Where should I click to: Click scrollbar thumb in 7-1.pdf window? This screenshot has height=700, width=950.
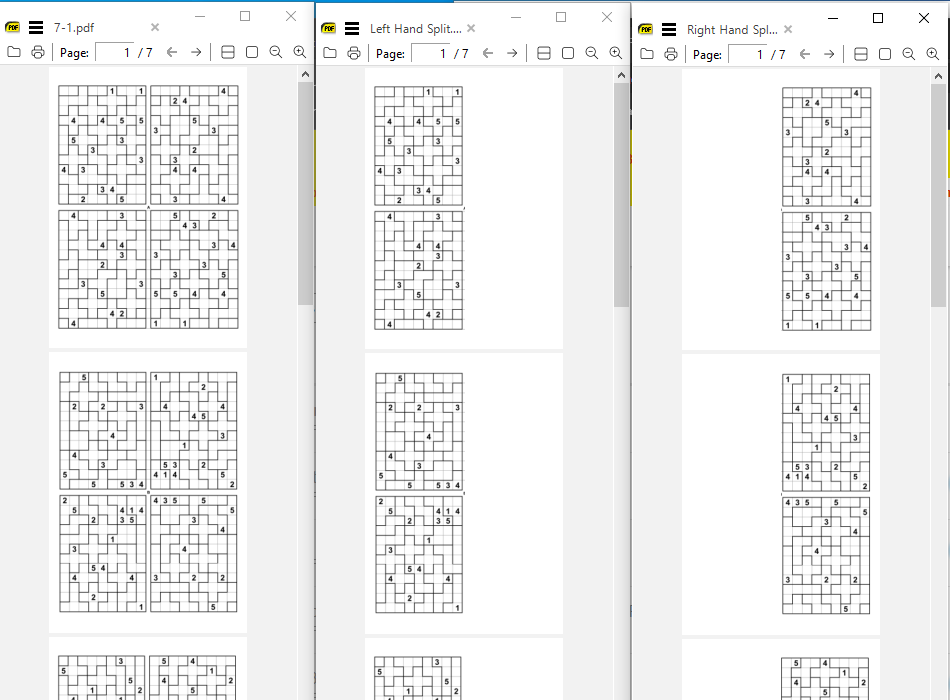coord(305,193)
